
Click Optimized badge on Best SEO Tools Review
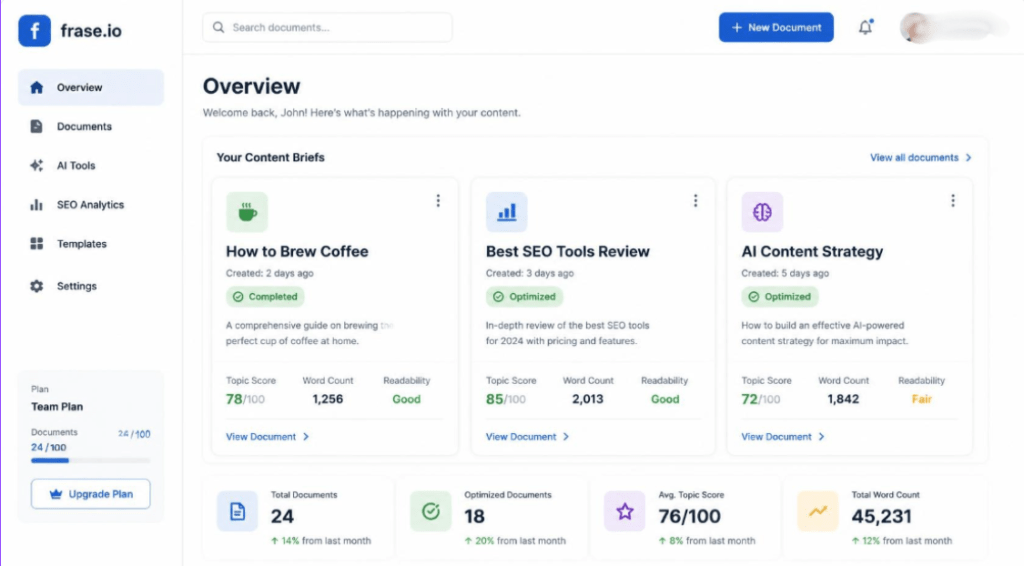click(524, 297)
